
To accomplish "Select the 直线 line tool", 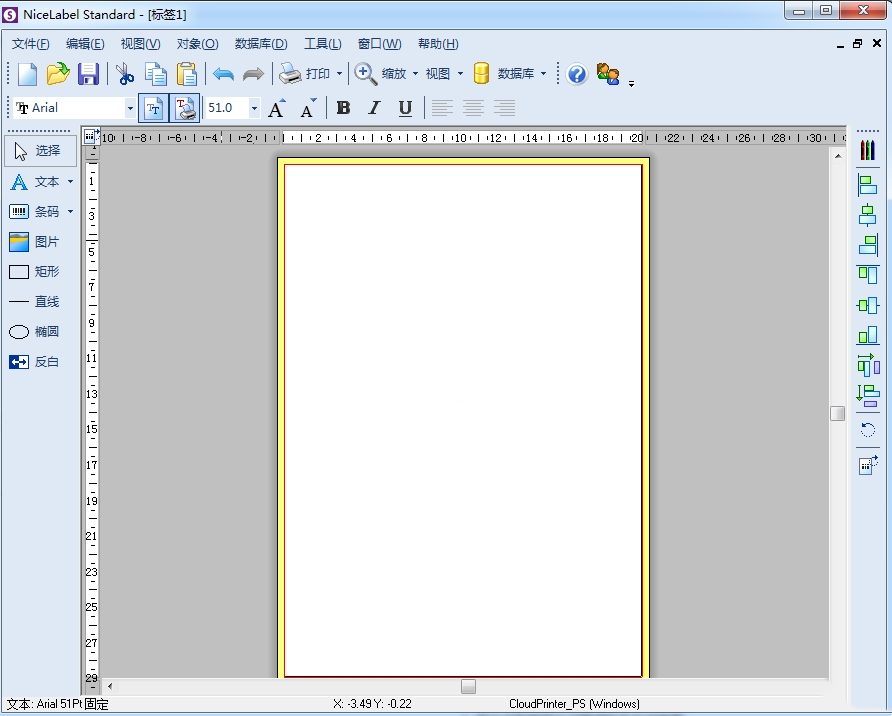I will [35, 301].
